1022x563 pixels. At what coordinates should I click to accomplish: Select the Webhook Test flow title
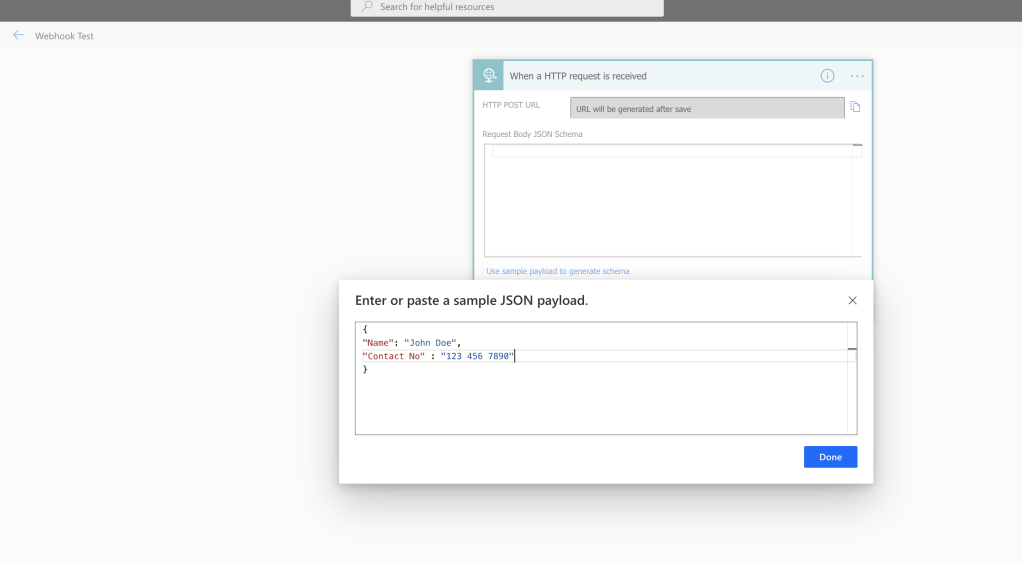click(x=64, y=36)
